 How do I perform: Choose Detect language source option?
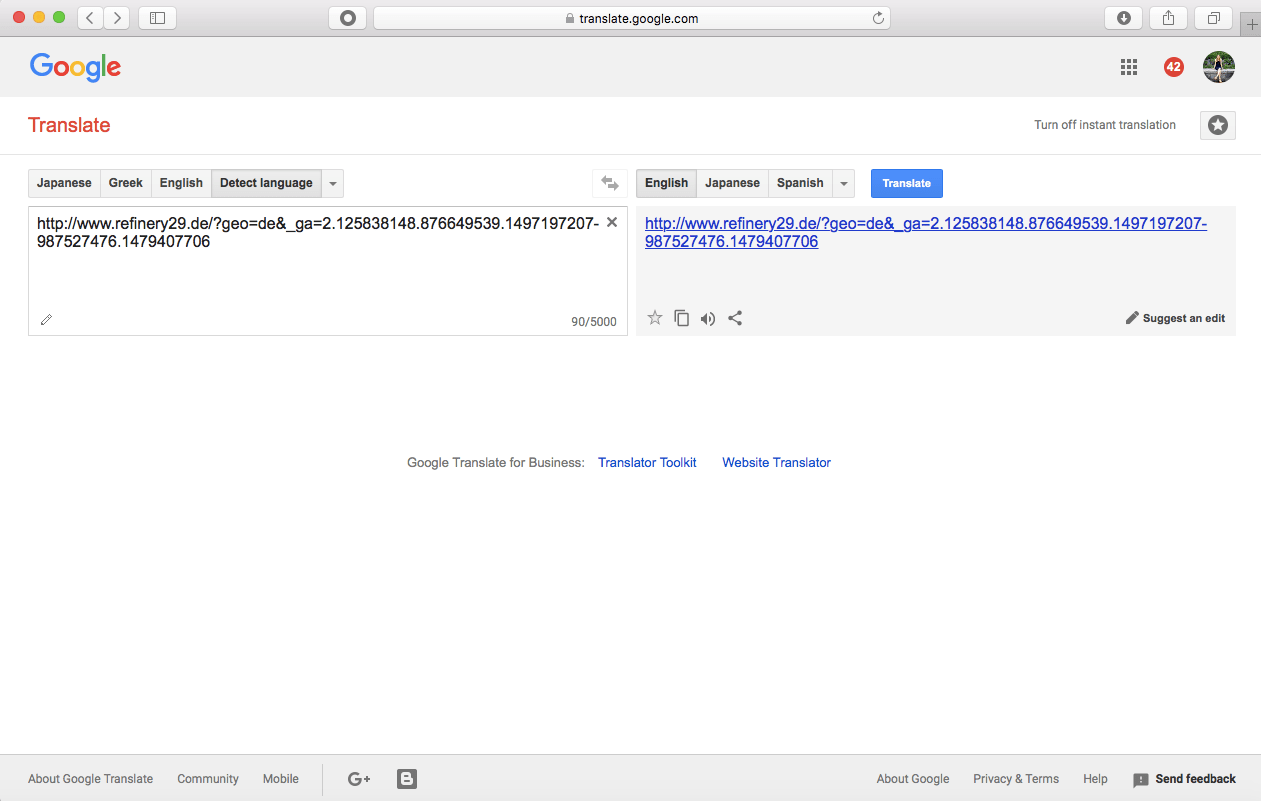pos(266,183)
